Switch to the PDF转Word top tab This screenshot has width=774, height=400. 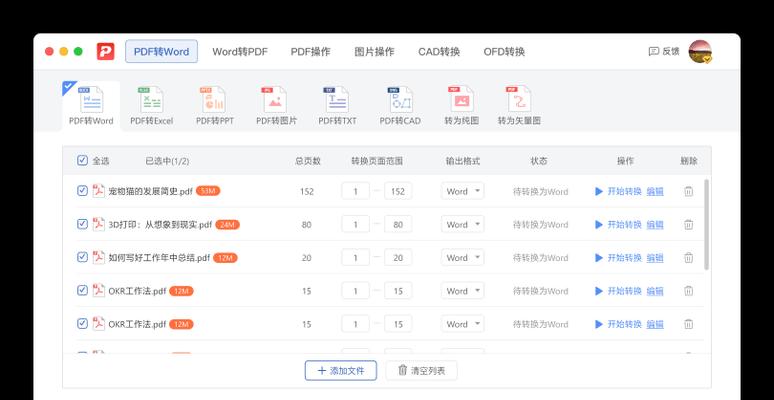pyautogui.click(x=161, y=51)
